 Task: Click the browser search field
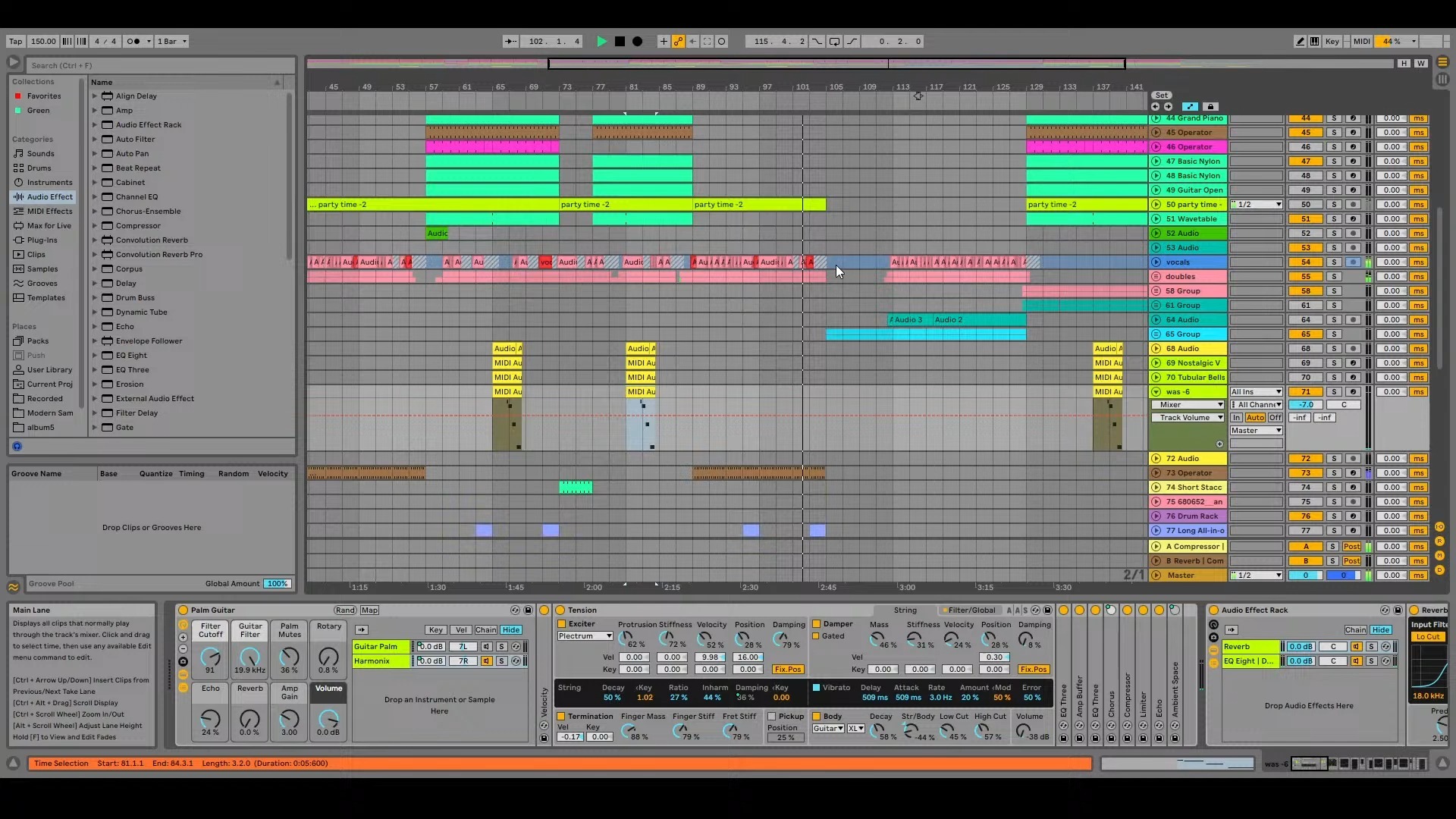tap(159, 65)
